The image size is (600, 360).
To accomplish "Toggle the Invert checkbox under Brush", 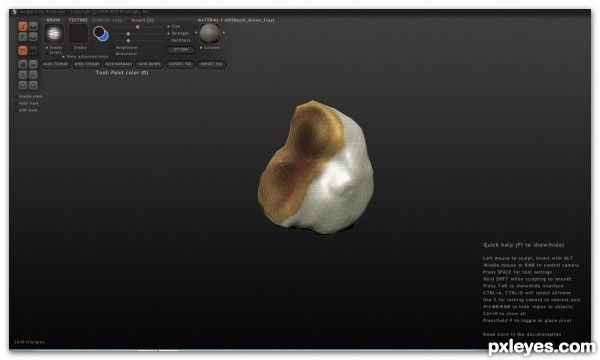I will pos(47,52).
